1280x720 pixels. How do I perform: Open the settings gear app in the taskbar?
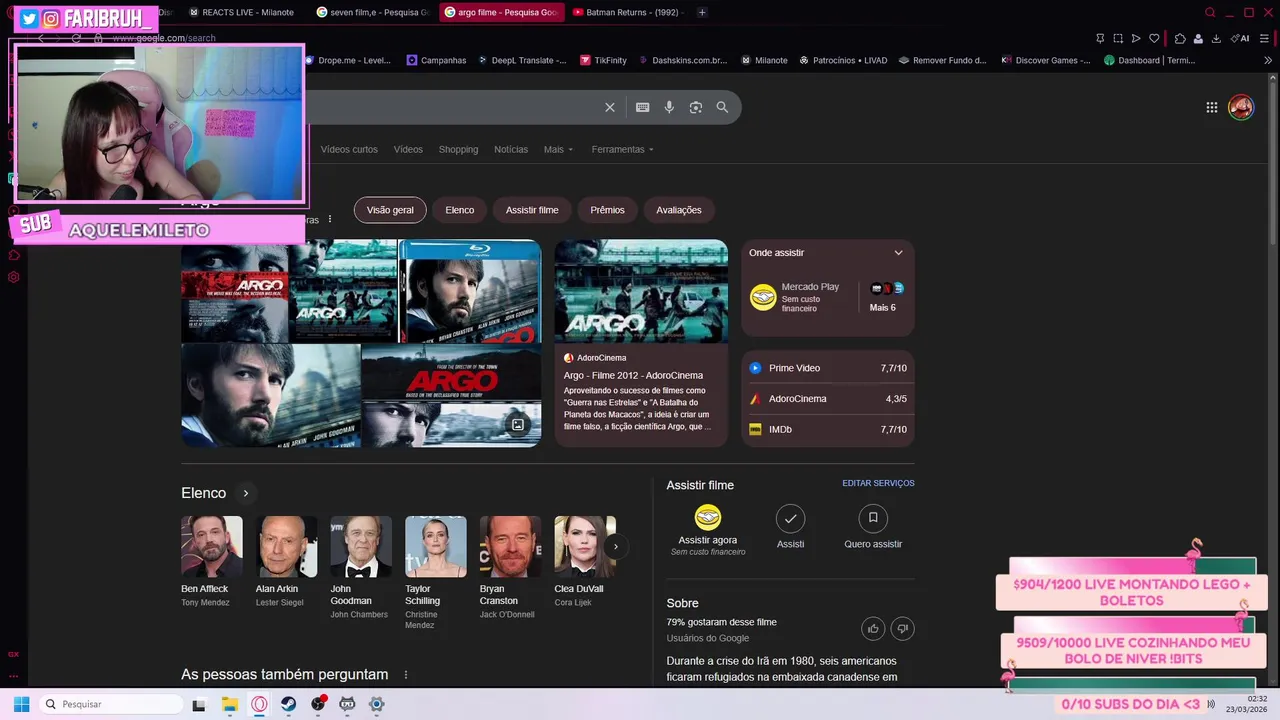tap(377, 704)
